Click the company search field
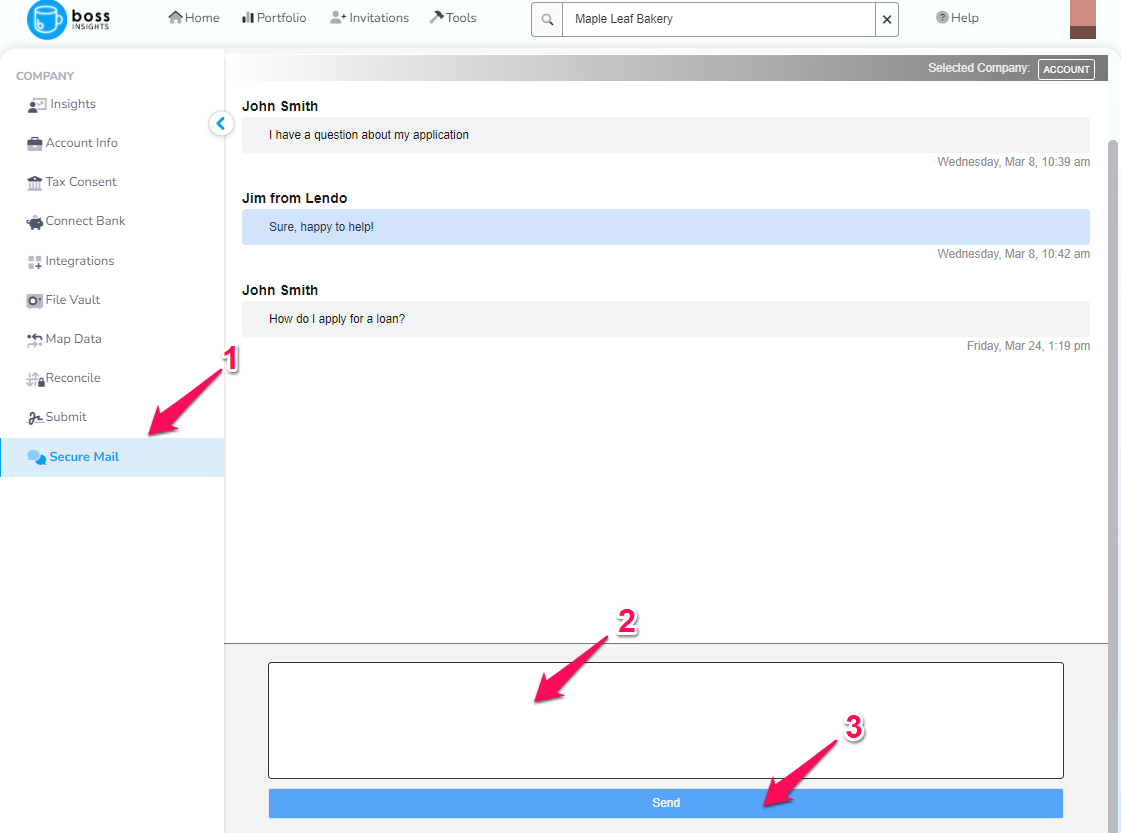 tap(718, 19)
